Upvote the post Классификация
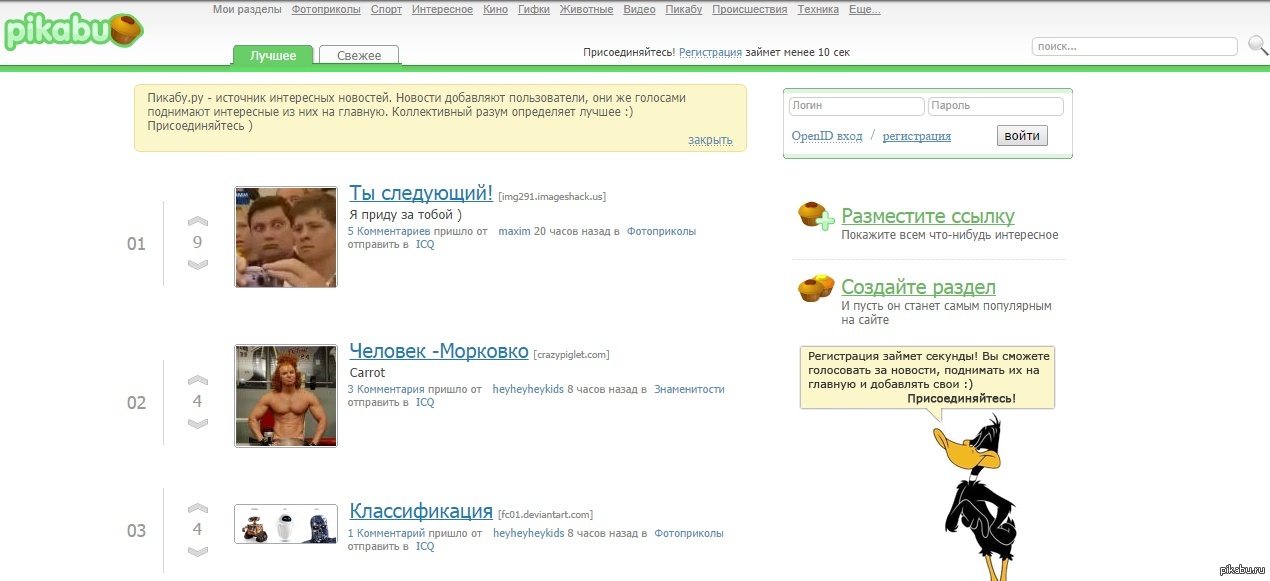The image size is (1270, 581). (x=198, y=508)
